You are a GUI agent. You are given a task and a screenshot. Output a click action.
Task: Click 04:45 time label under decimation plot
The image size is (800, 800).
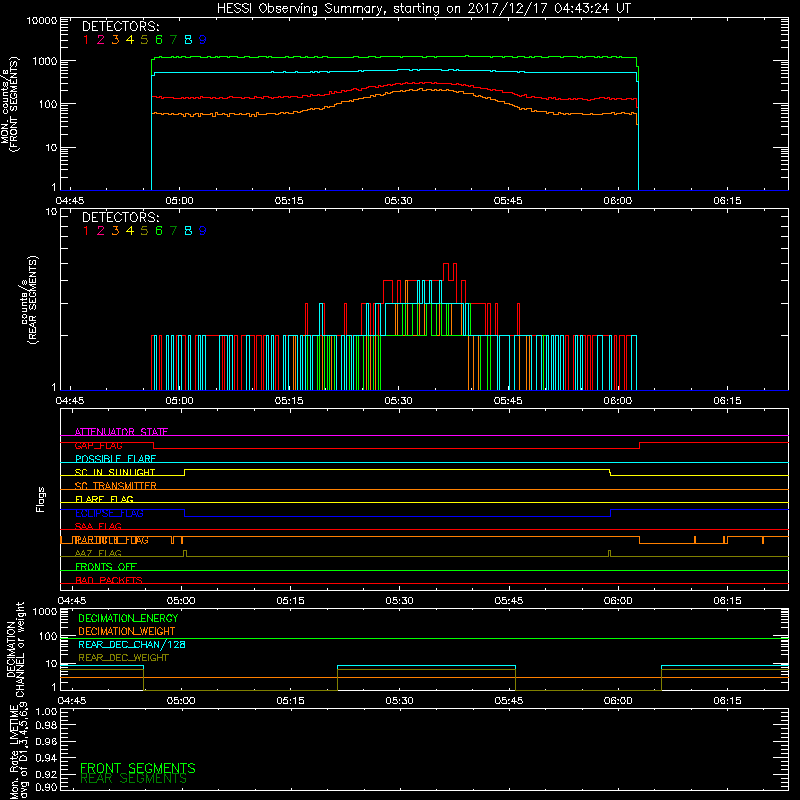coord(71,701)
